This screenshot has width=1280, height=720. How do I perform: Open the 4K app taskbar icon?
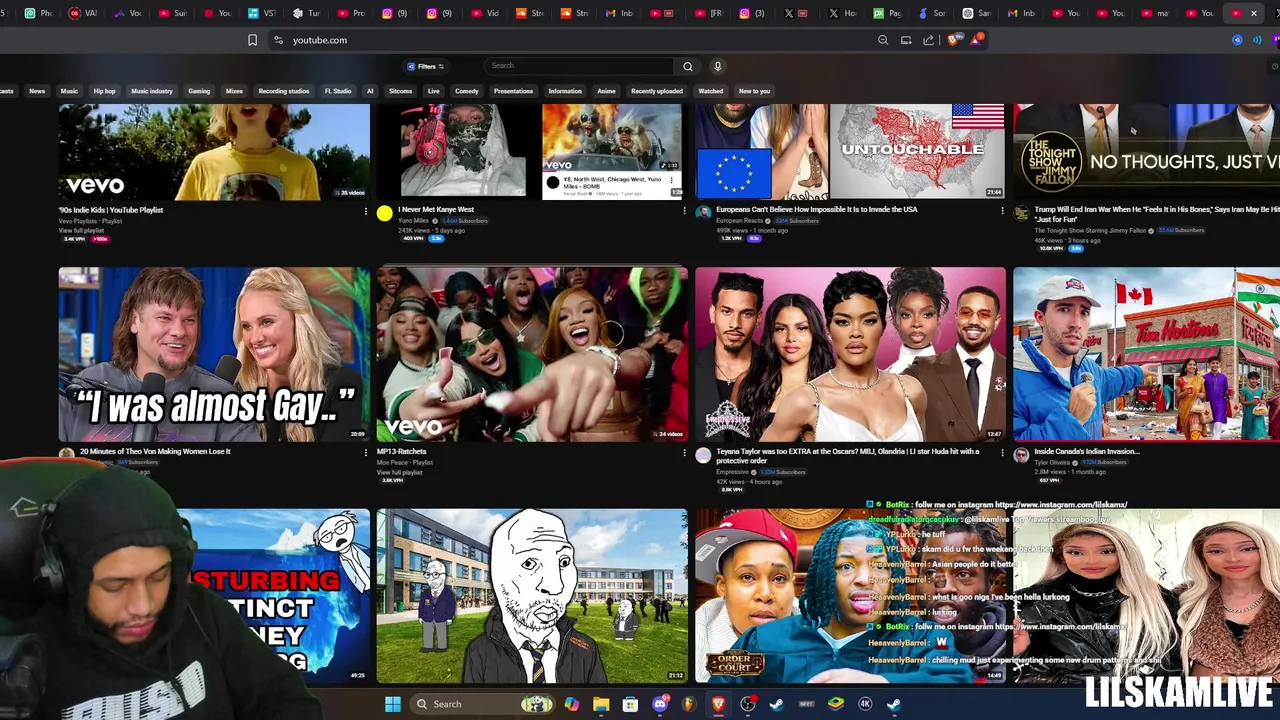point(865,704)
